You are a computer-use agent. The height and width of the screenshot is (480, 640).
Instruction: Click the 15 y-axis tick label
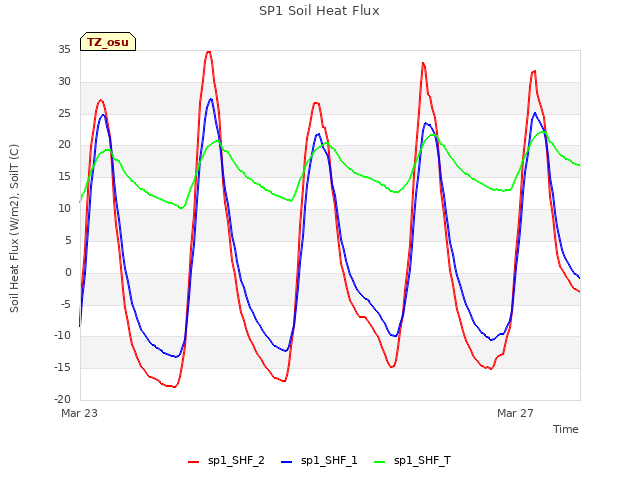[64, 176]
